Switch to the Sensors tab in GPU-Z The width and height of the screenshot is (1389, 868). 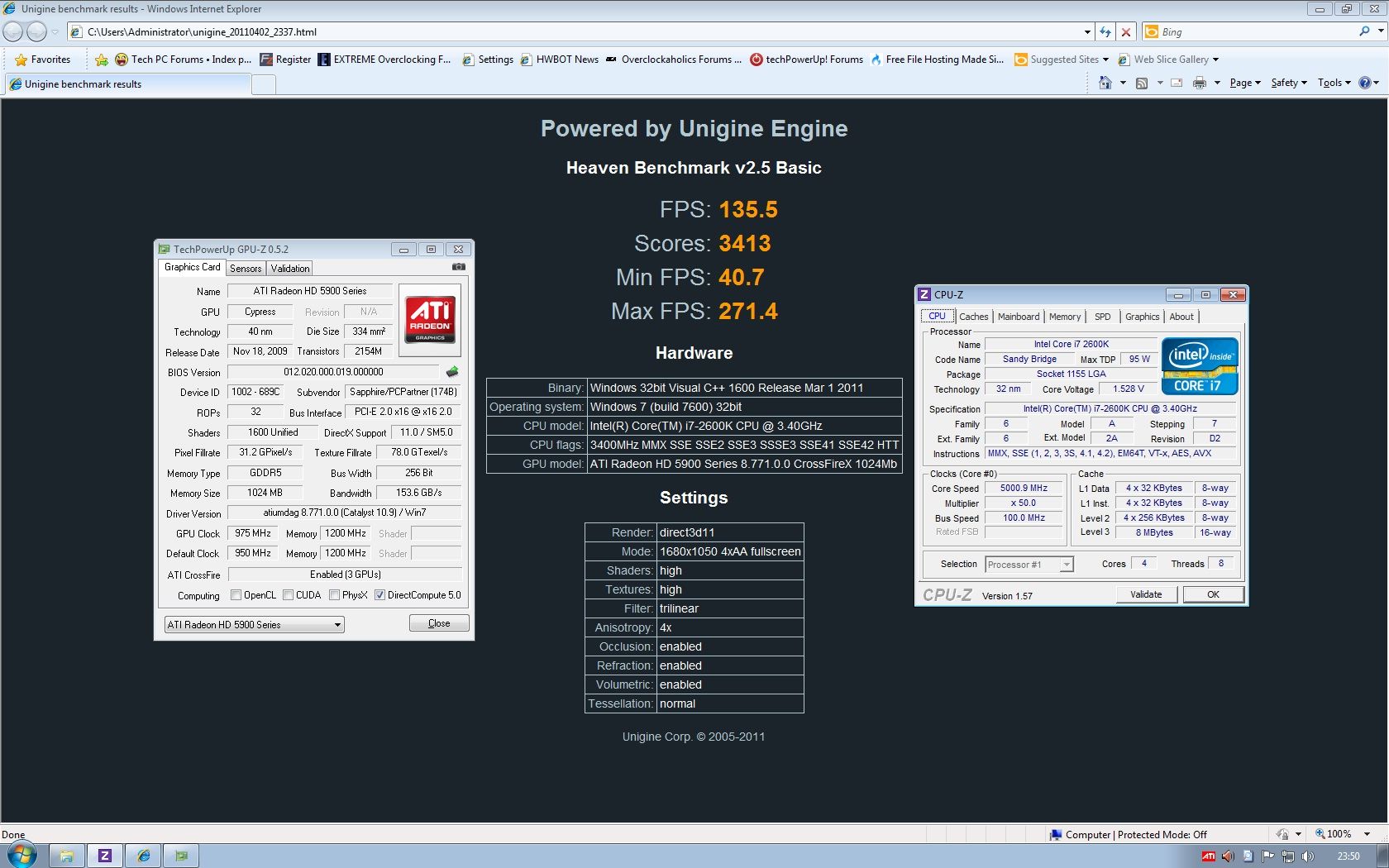pos(246,269)
